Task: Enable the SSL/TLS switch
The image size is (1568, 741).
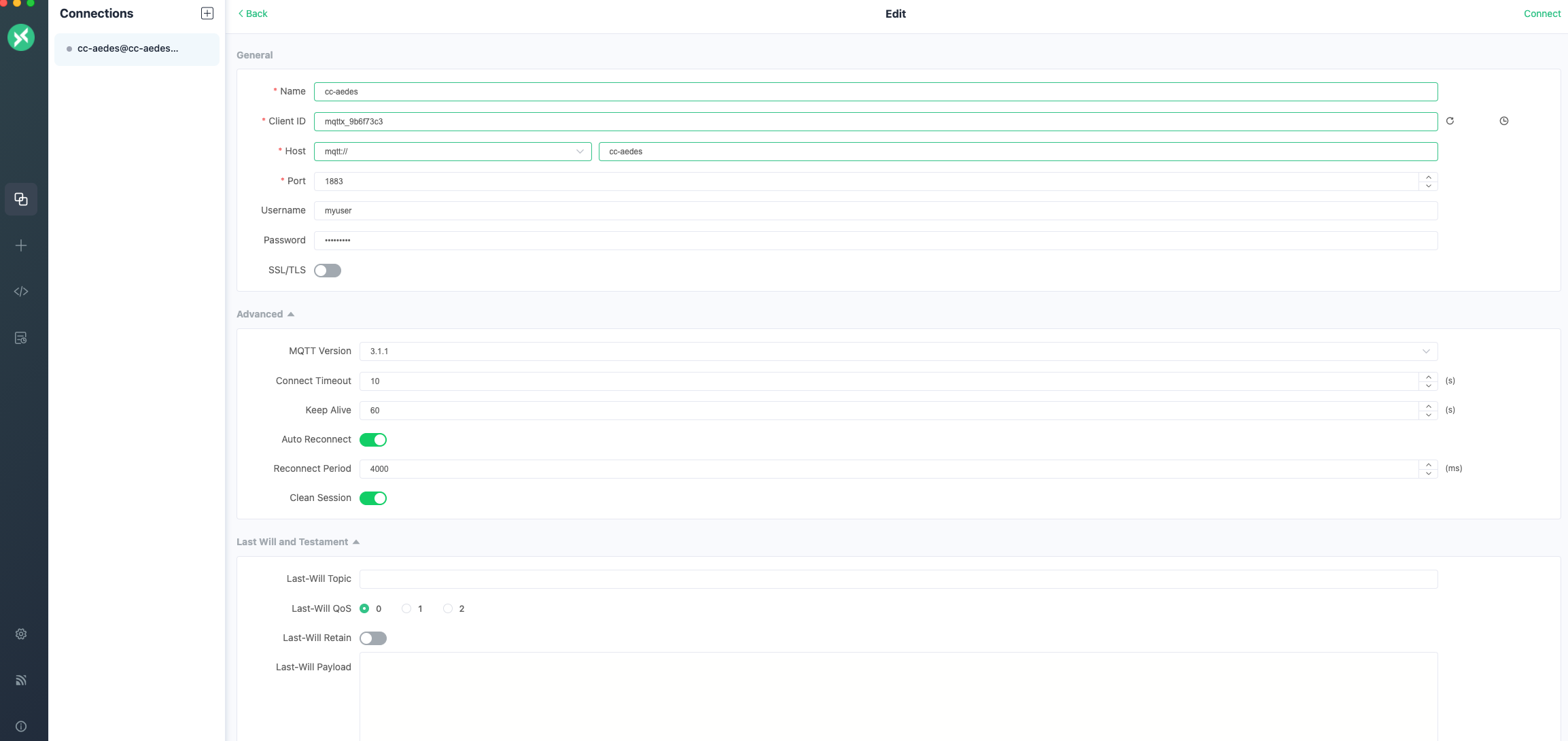Action: pos(328,271)
